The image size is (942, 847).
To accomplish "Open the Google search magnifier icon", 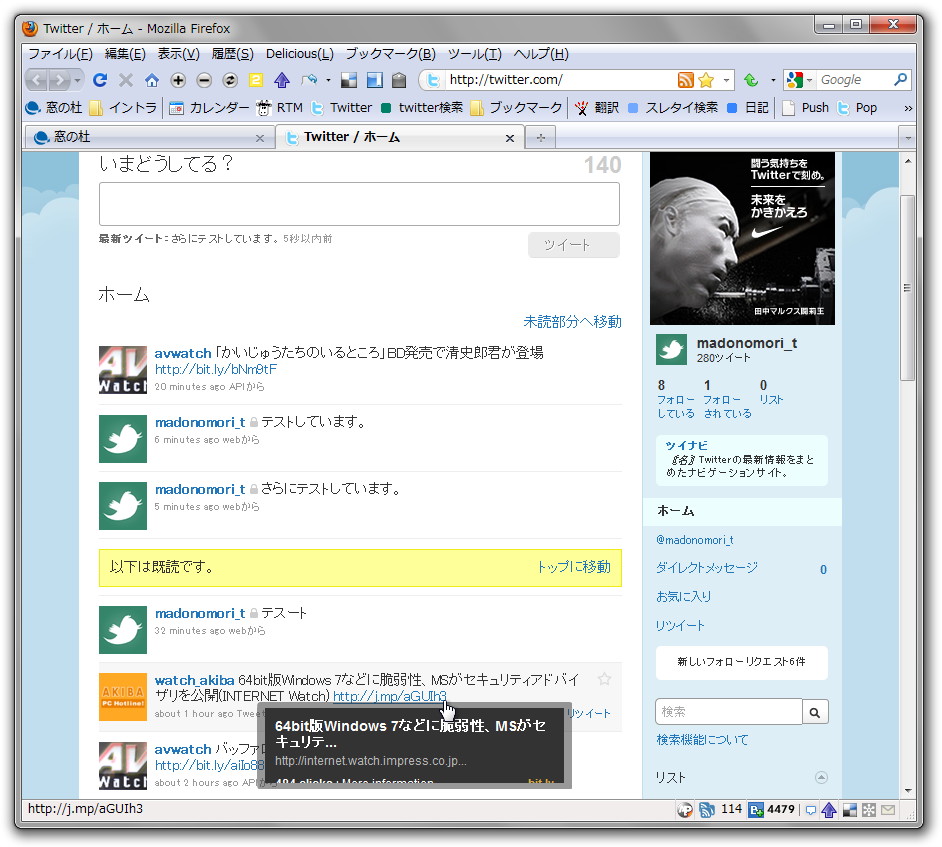I will (901, 79).
